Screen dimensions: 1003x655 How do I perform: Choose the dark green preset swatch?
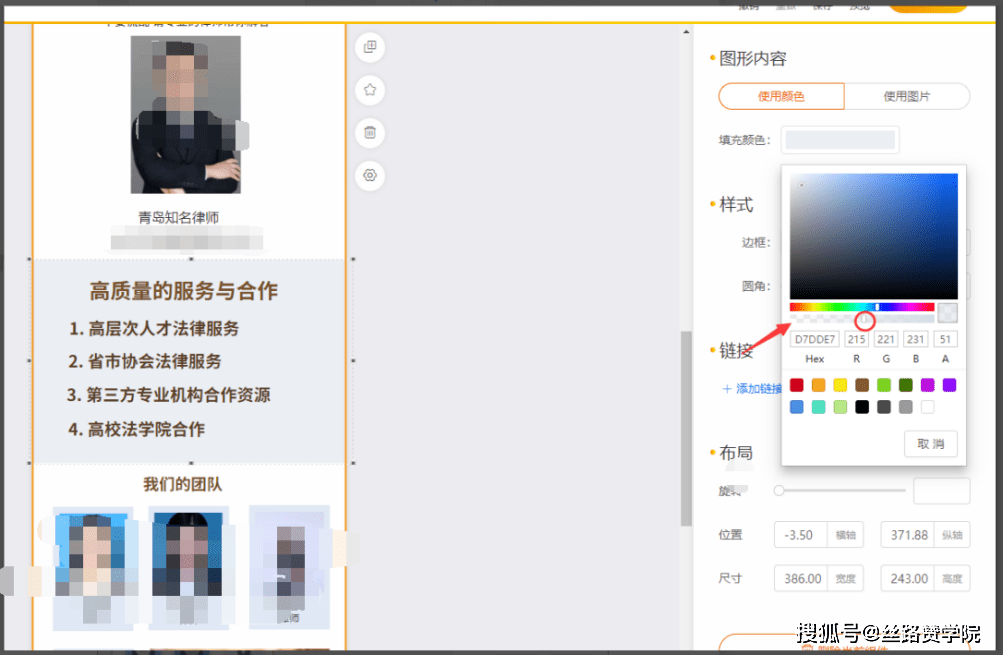point(906,385)
